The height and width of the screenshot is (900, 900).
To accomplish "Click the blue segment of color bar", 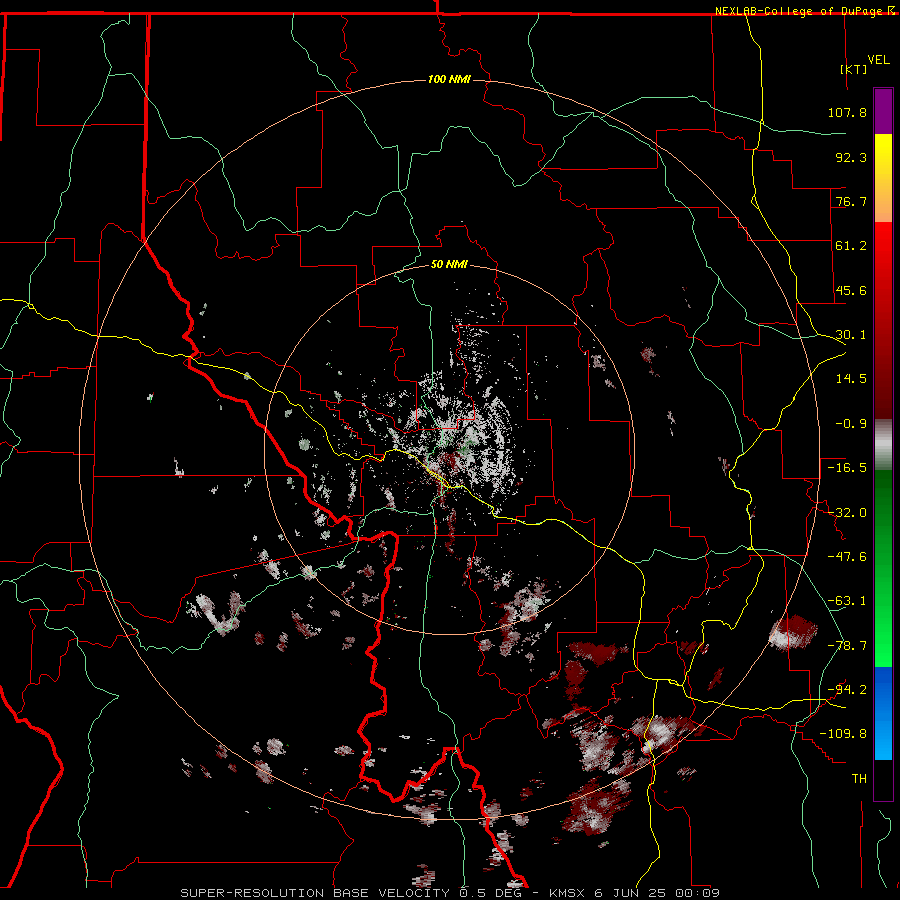I will tap(883, 713).
